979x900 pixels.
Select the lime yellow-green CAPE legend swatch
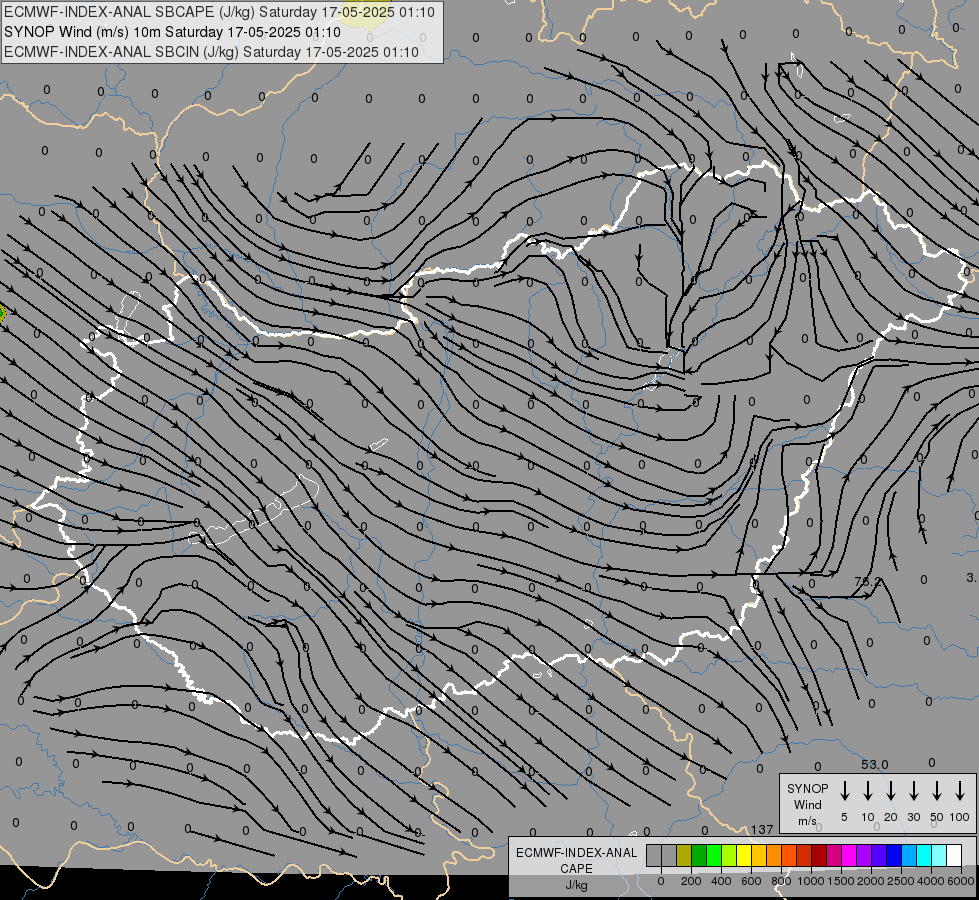(729, 855)
